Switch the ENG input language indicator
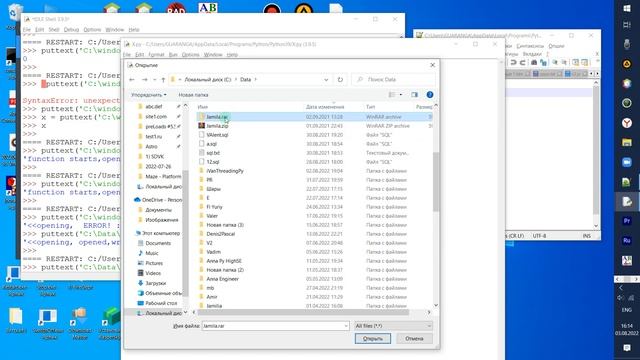This screenshot has width=640, height=360. 627,310
